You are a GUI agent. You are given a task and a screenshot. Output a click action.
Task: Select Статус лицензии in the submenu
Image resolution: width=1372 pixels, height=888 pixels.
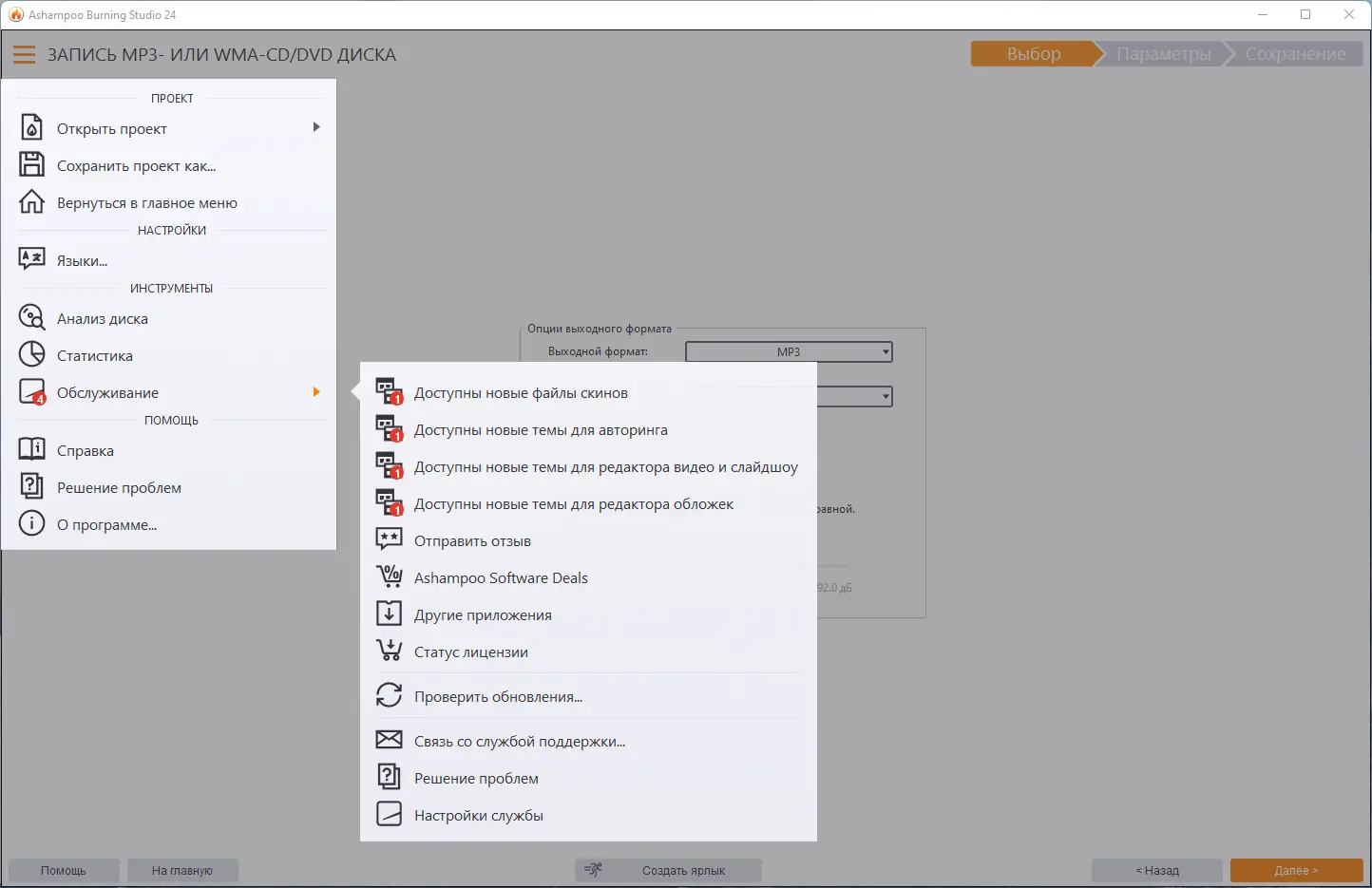(x=588, y=652)
